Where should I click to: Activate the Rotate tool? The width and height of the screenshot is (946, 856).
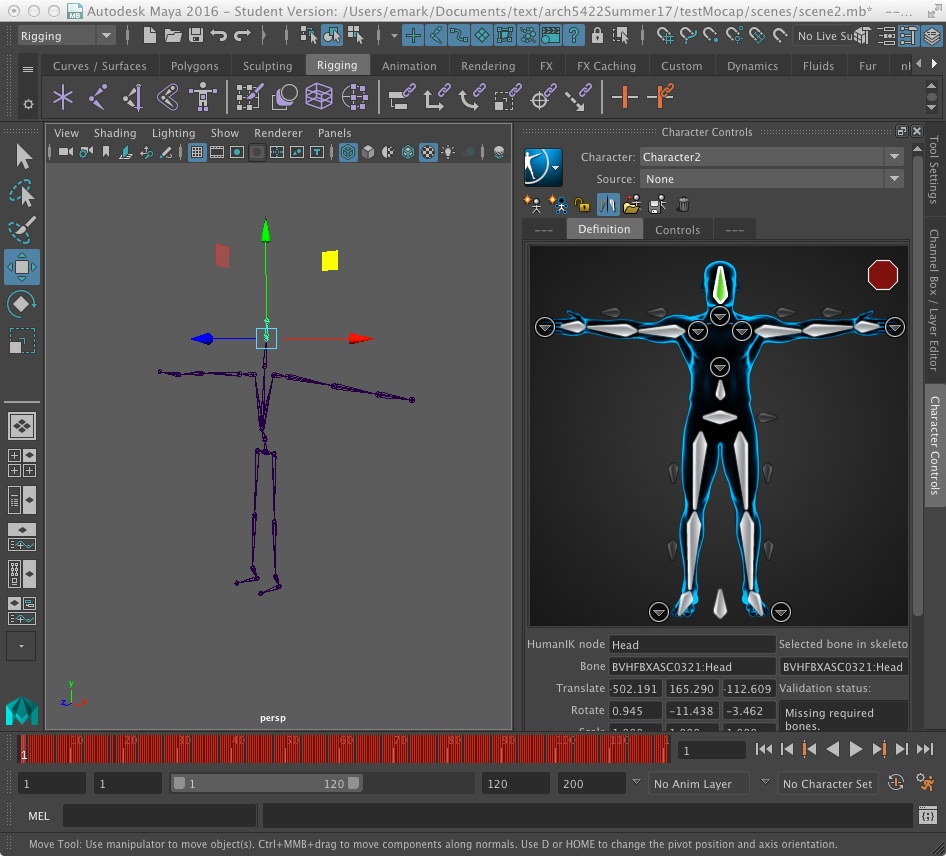(x=22, y=304)
